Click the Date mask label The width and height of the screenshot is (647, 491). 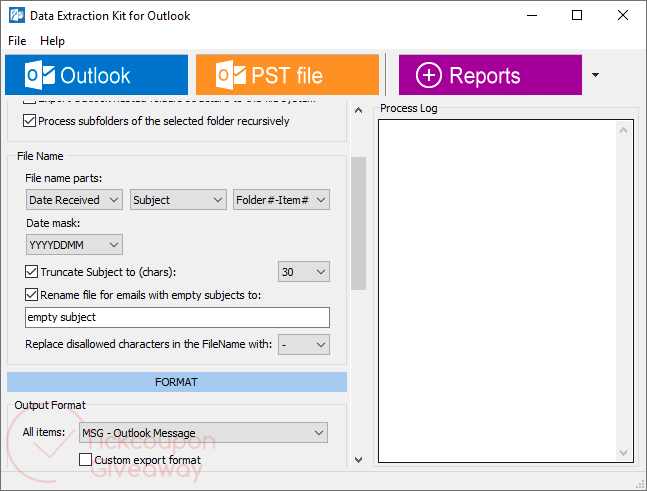(x=53, y=223)
